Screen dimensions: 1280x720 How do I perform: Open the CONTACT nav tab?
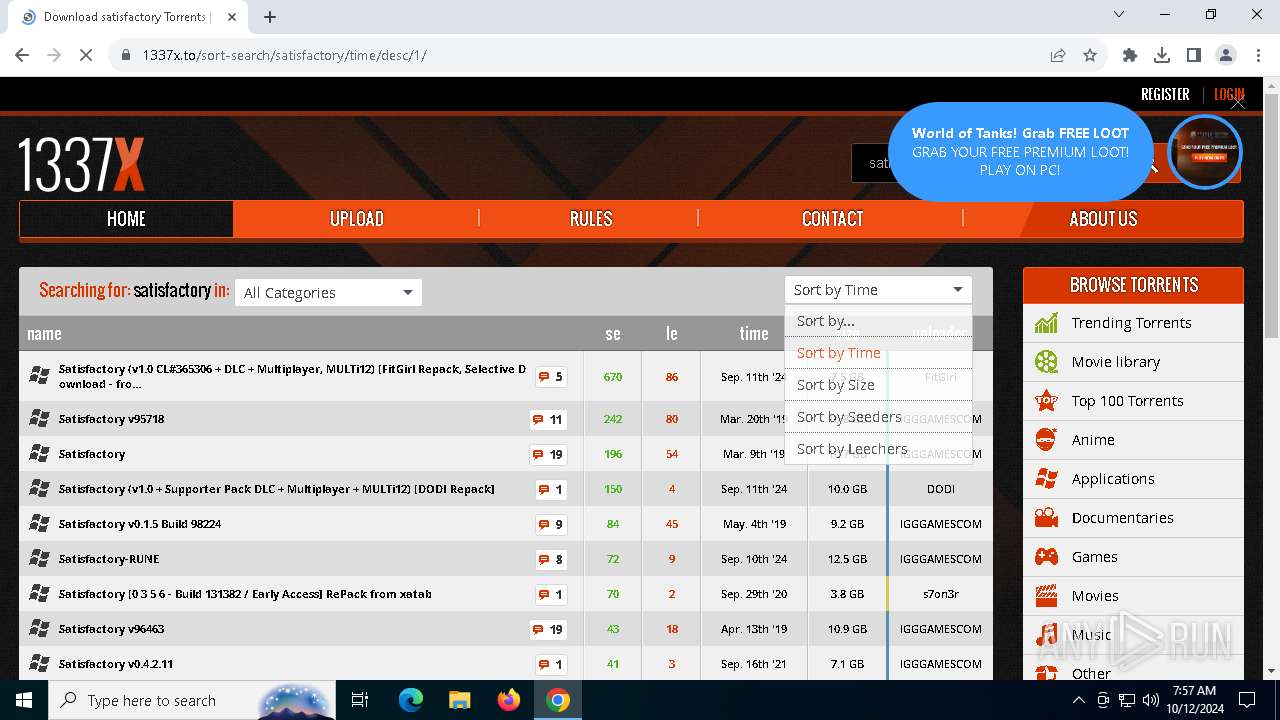(x=832, y=219)
